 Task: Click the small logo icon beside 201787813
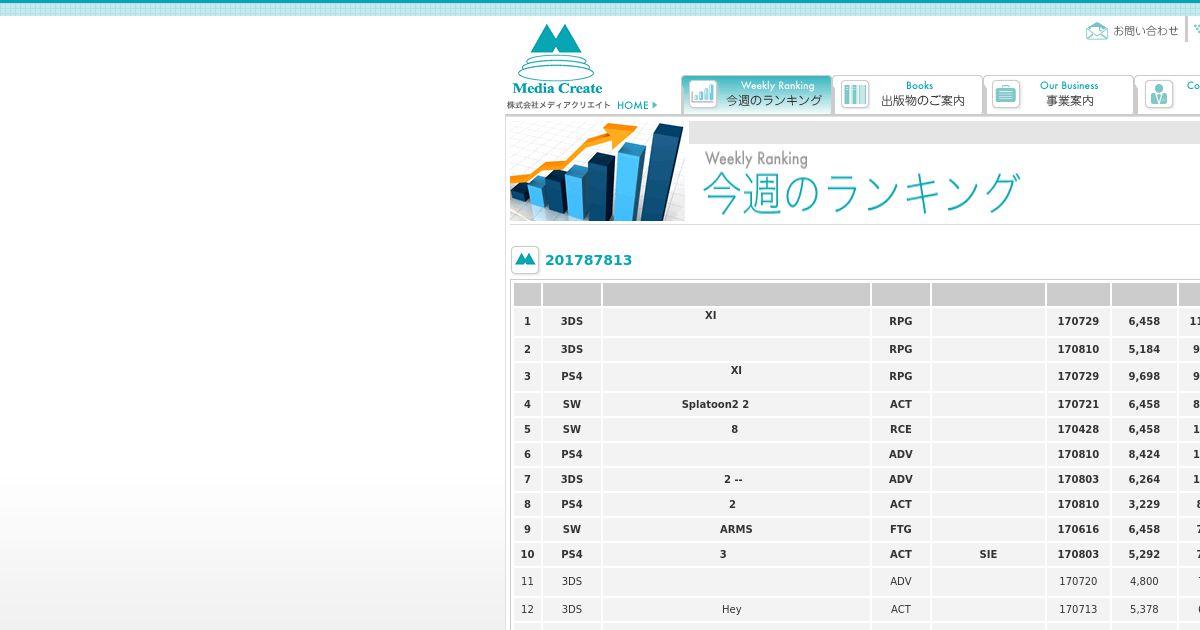[525, 260]
